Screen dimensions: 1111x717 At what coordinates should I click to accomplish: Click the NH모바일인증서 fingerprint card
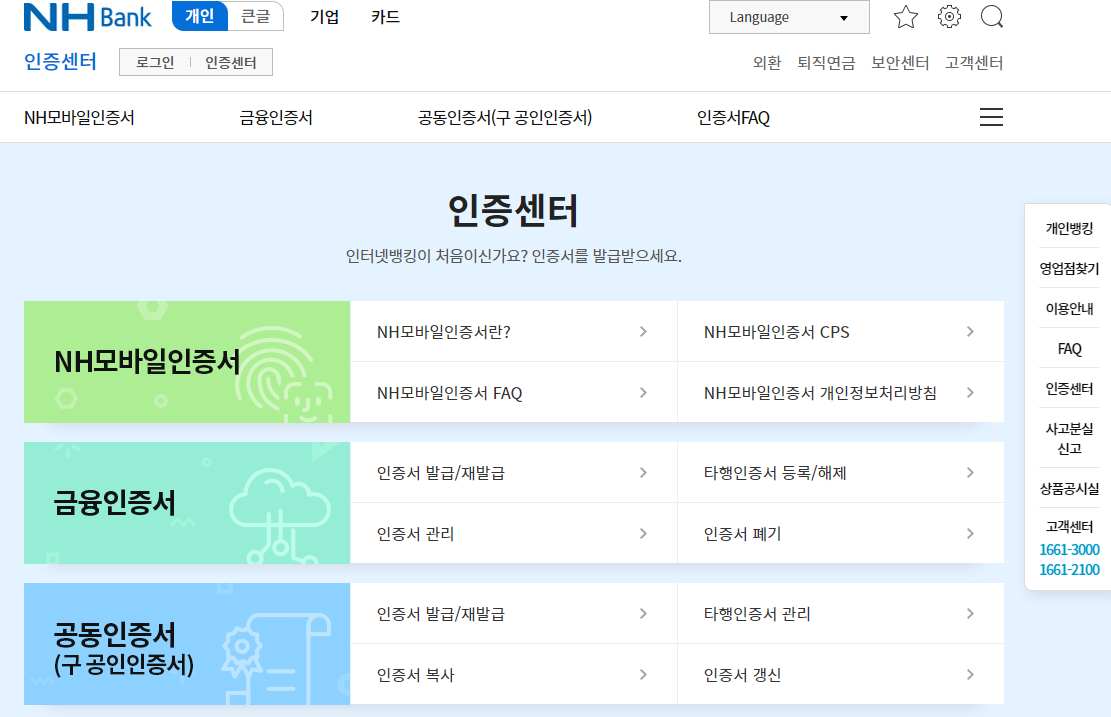(x=187, y=362)
